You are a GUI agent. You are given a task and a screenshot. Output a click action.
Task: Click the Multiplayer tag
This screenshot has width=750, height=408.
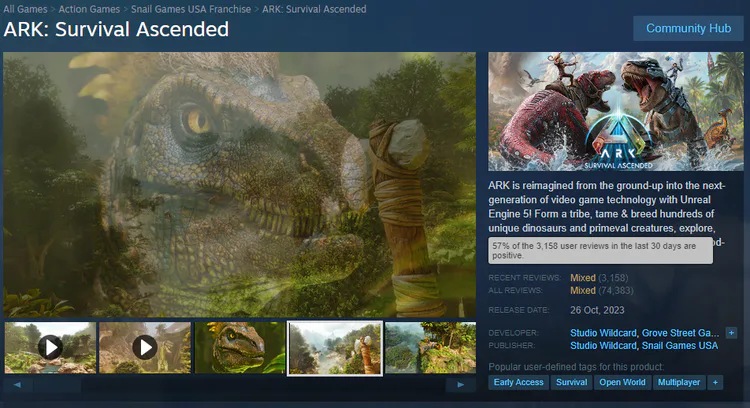pyautogui.click(x=679, y=382)
